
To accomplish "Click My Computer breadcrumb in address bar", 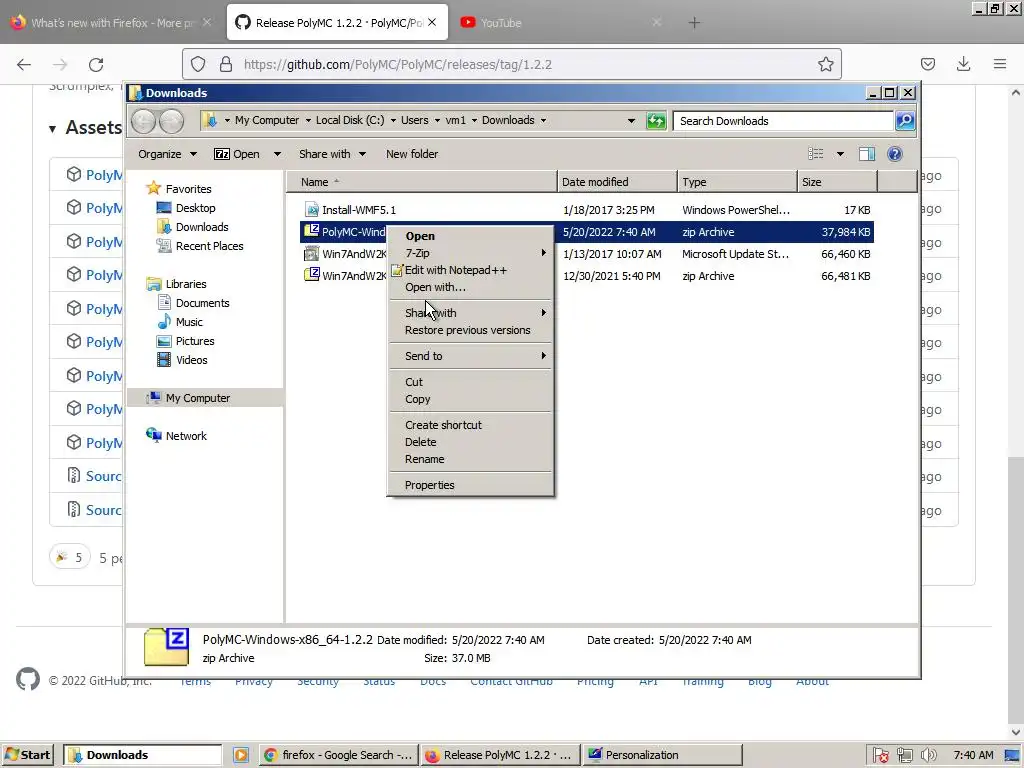I will coord(266,120).
